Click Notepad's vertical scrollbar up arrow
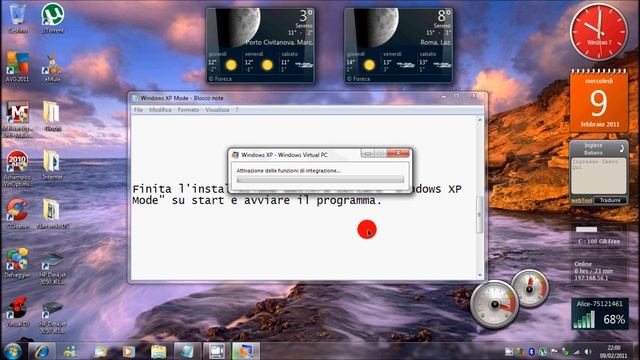The height and width of the screenshot is (360, 640). coord(480,120)
